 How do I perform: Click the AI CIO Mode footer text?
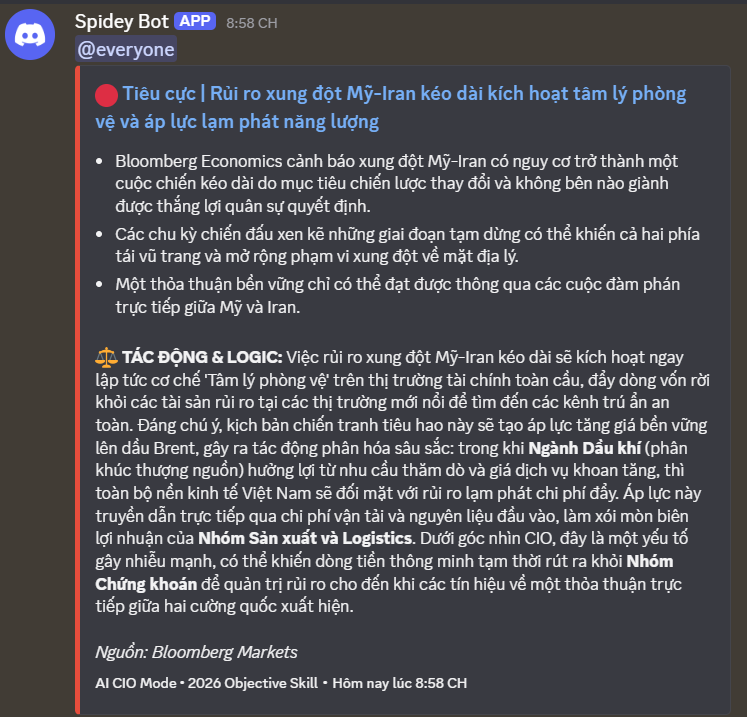pyautogui.click(x=136, y=683)
